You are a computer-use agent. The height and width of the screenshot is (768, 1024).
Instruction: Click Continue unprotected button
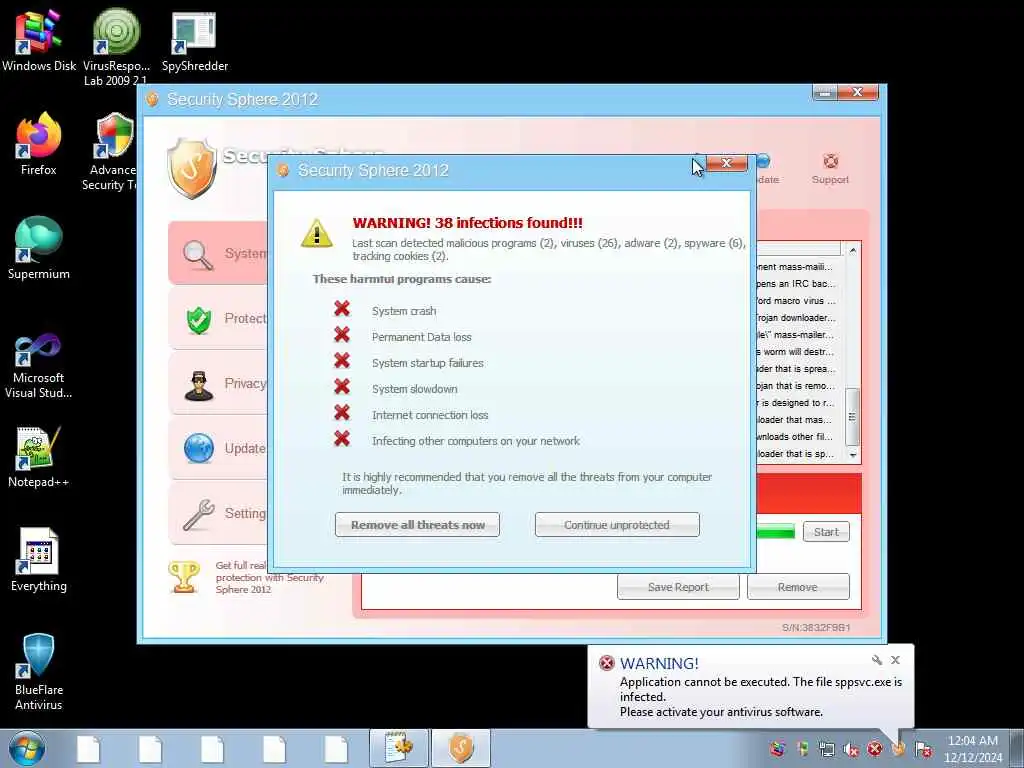coord(617,525)
